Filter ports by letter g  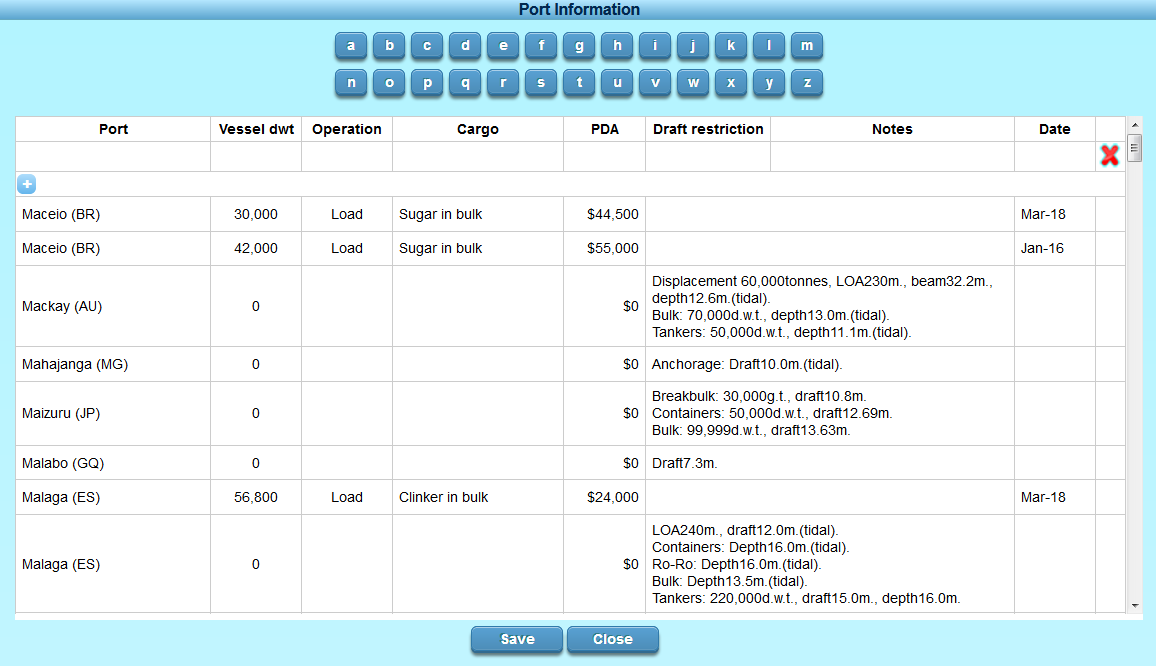click(579, 46)
